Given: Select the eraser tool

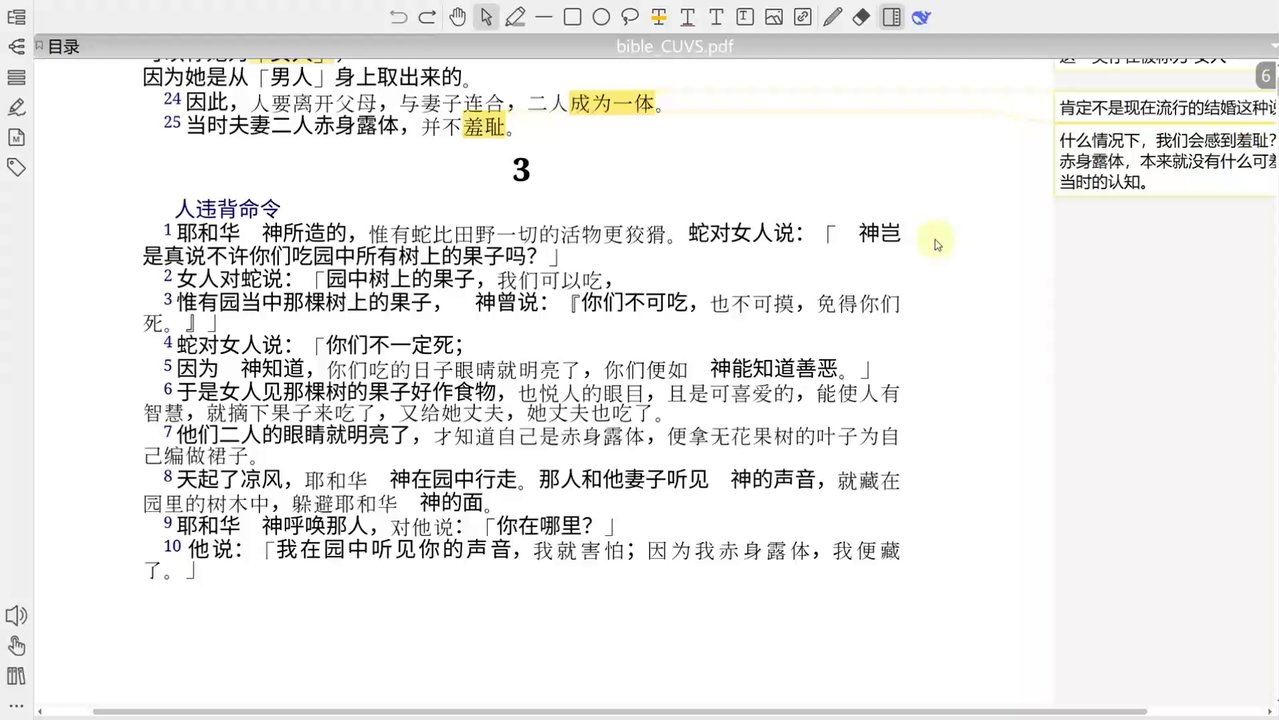Looking at the screenshot, I should (x=861, y=17).
